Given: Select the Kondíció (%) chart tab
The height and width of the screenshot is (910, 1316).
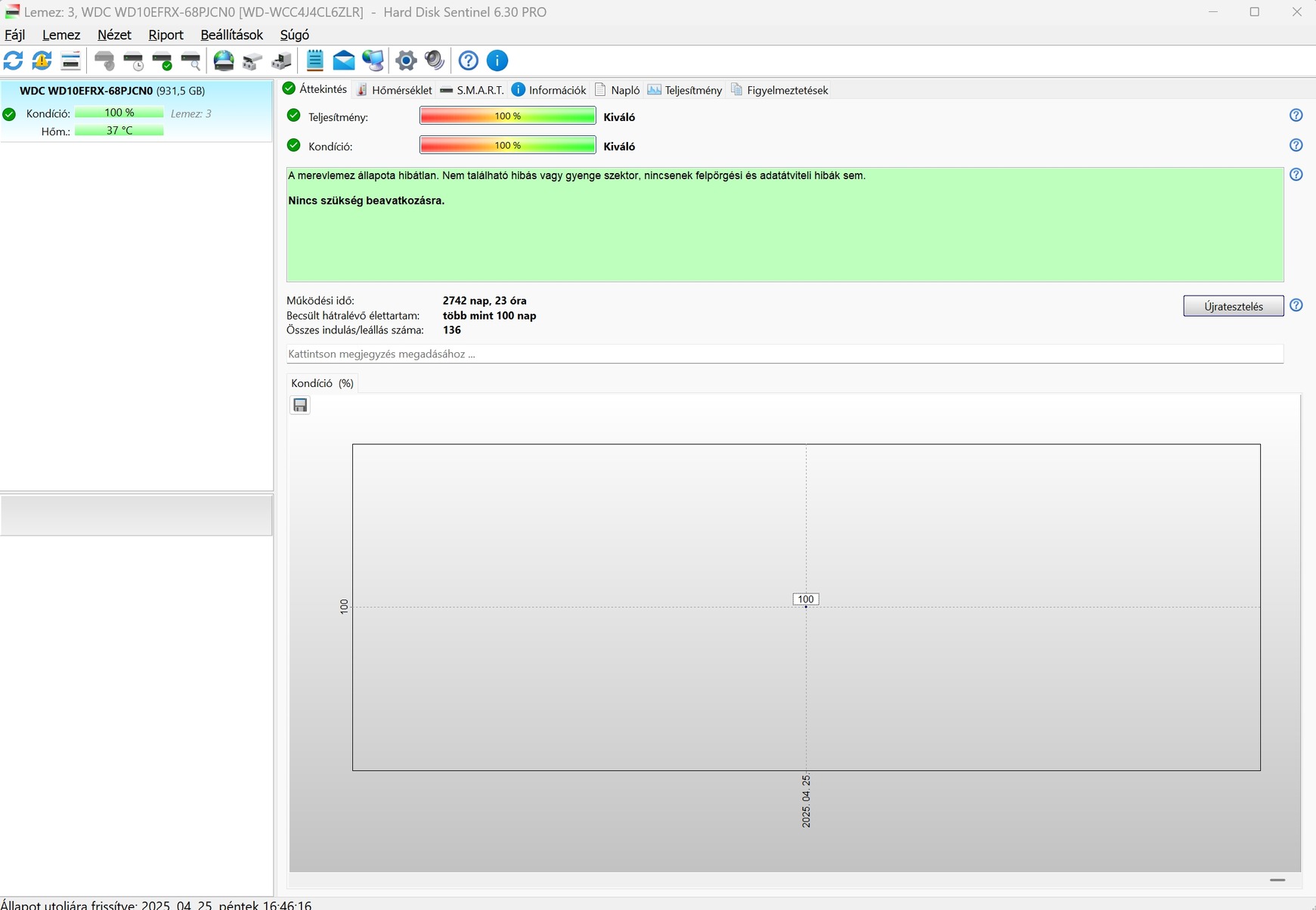Looking at the screenshot, I should [x=322, y=383].
